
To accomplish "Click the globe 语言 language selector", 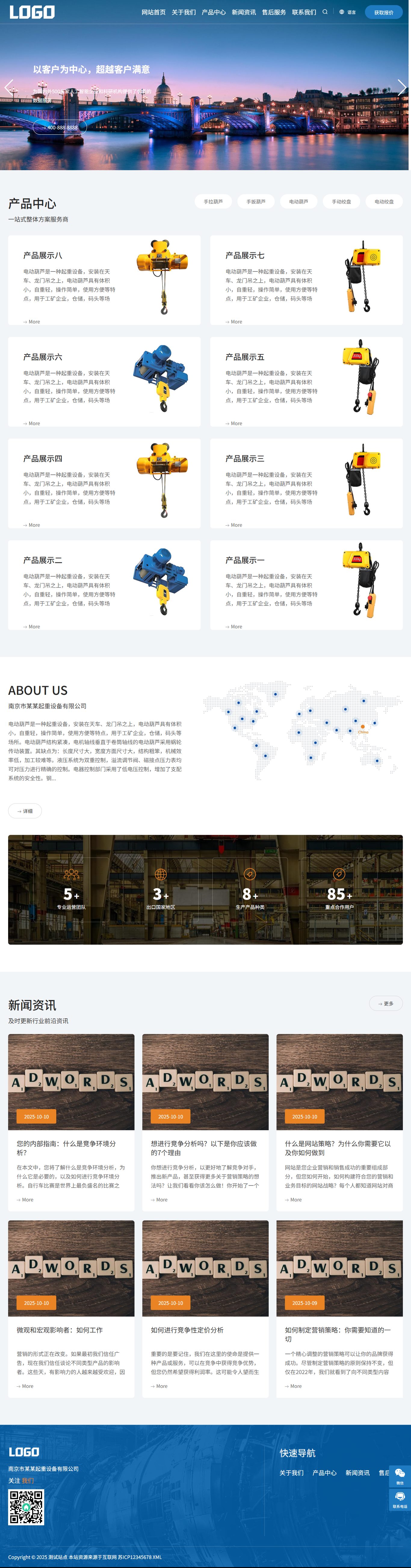I will (348, 12).
